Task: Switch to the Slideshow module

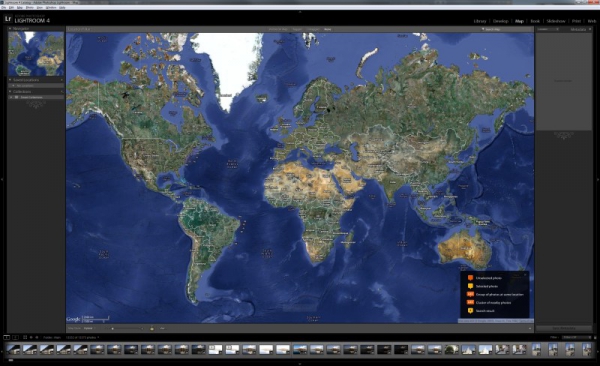Action: coord(556,21)
